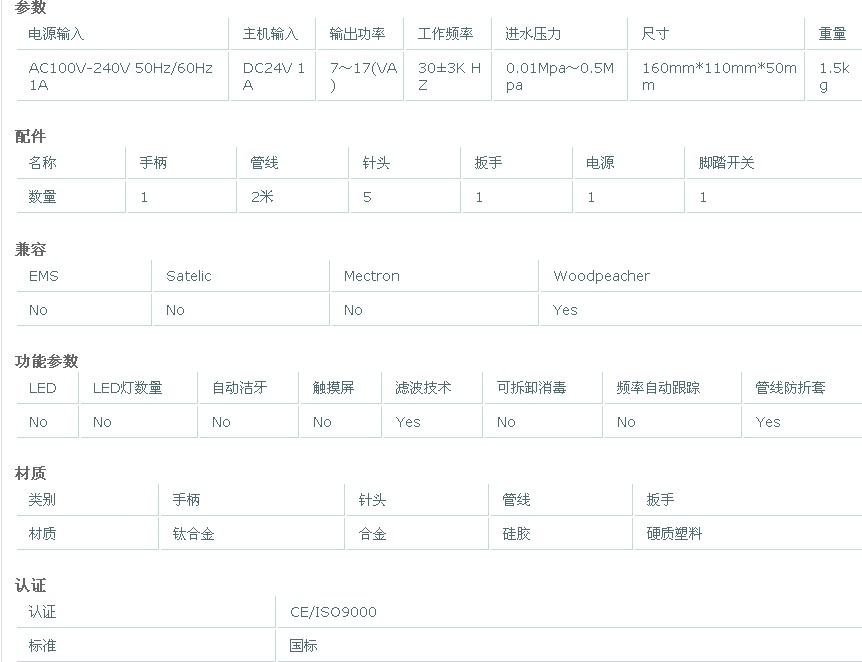Screen dimensions: 862x662
Task: Click the Satelic column header
Action: pos(189,276)
